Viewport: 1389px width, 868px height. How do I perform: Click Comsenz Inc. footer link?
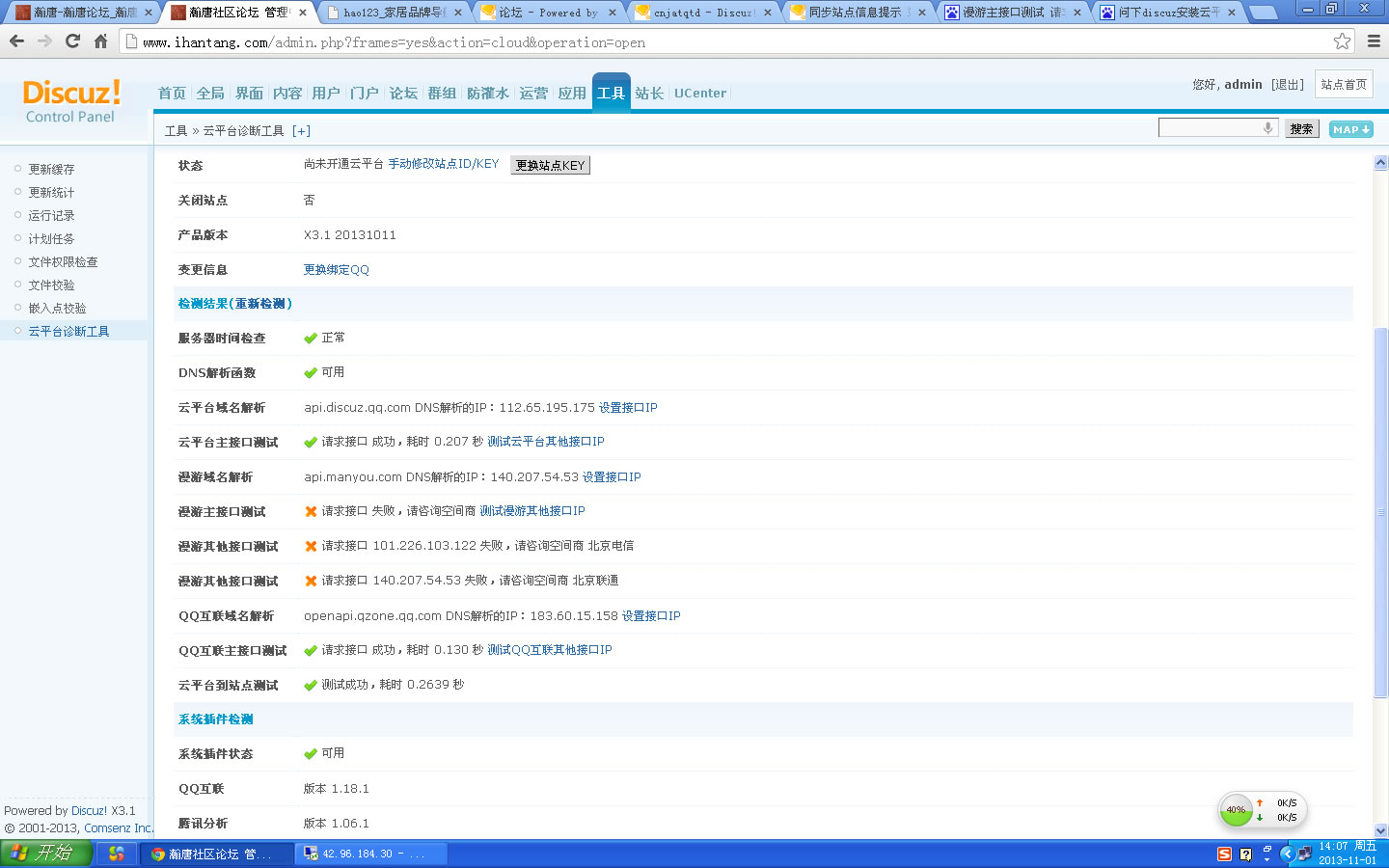pos(119,828)
